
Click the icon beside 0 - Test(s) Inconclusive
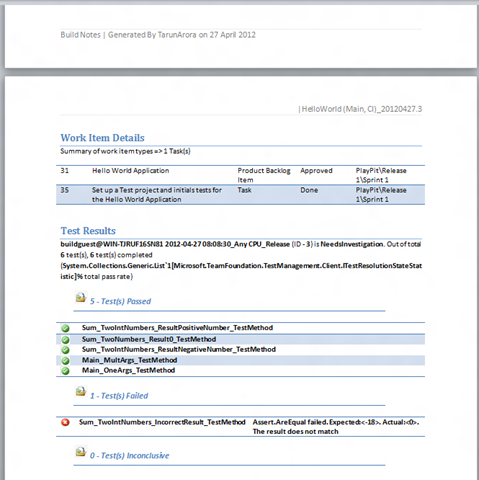(x=81, y=452)
